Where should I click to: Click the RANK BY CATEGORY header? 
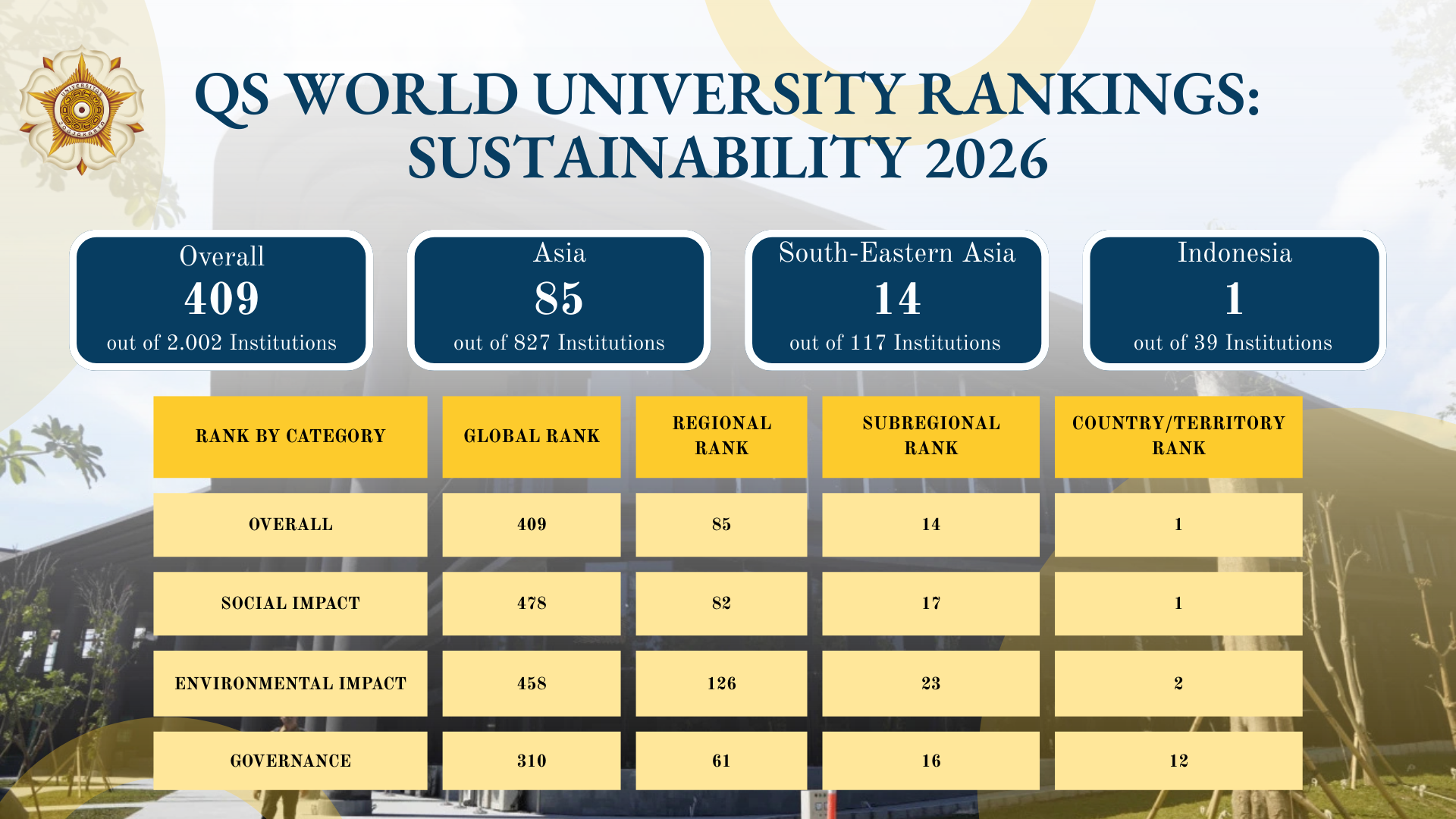[x=290, y=436]
